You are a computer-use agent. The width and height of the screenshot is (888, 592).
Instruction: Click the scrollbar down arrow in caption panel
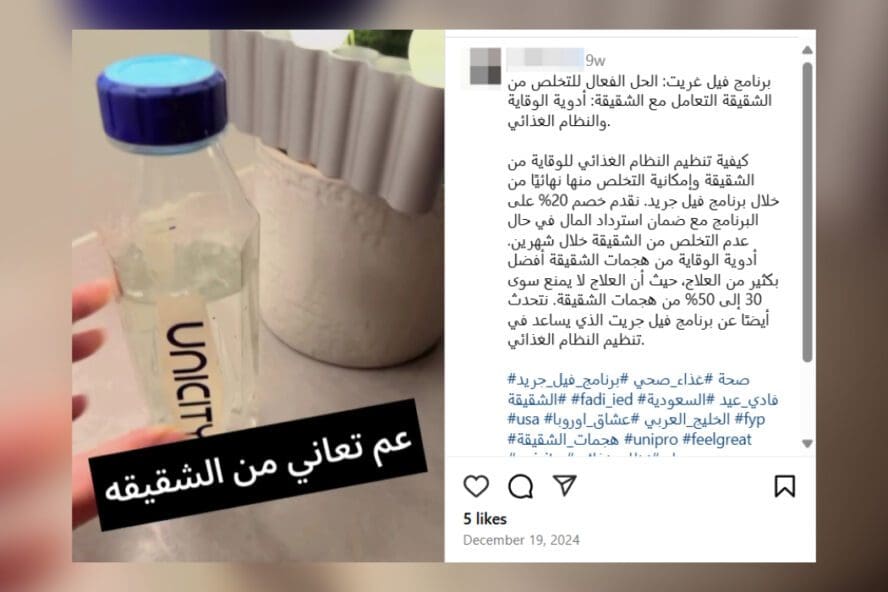808,444
